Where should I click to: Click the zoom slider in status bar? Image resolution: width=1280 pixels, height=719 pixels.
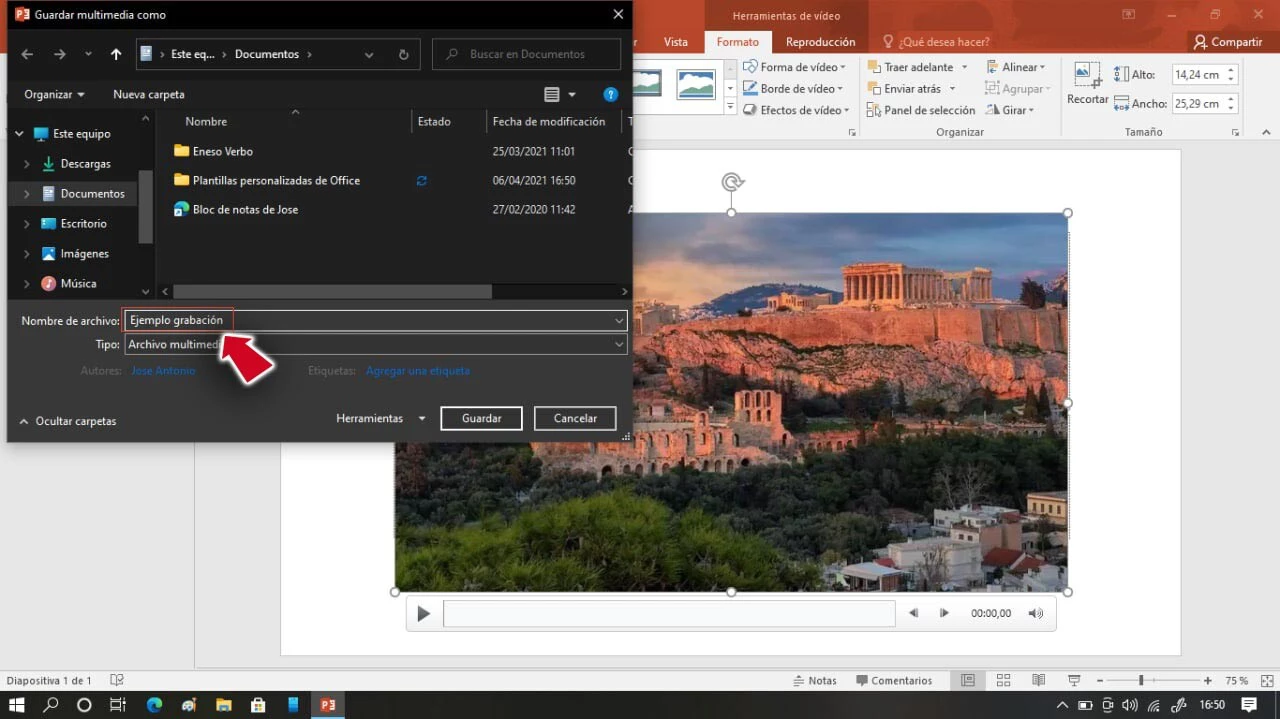point(1141,681)
